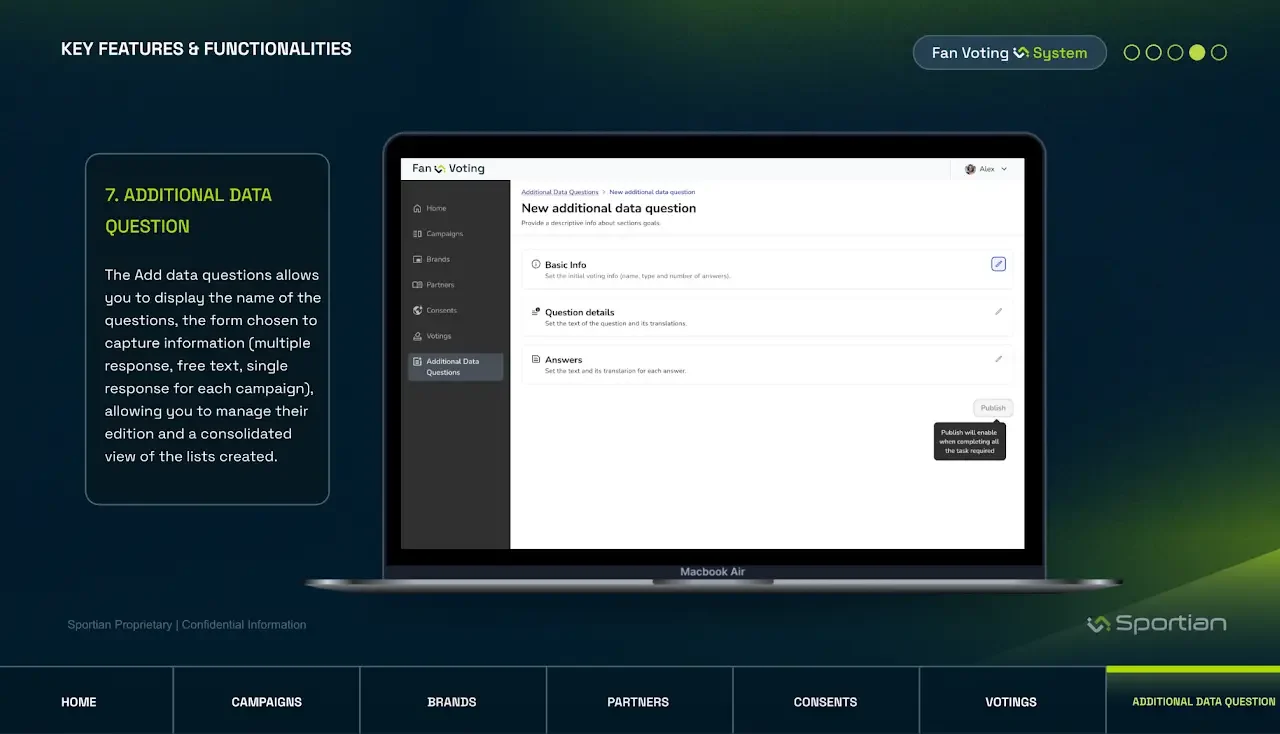
Task: Go to the CAMPAIGNS bottom tab
Action: (266, 702)
